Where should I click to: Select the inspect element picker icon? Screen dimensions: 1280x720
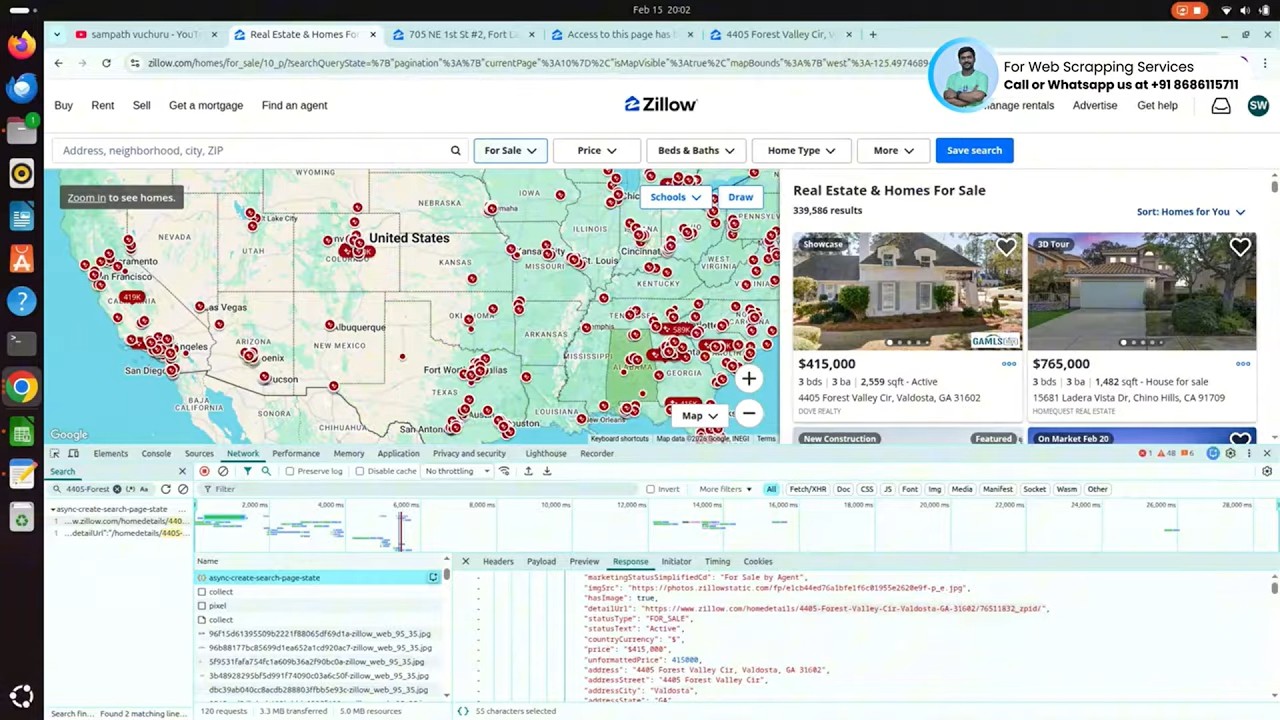pyautogui.click(x=55, y=453)
